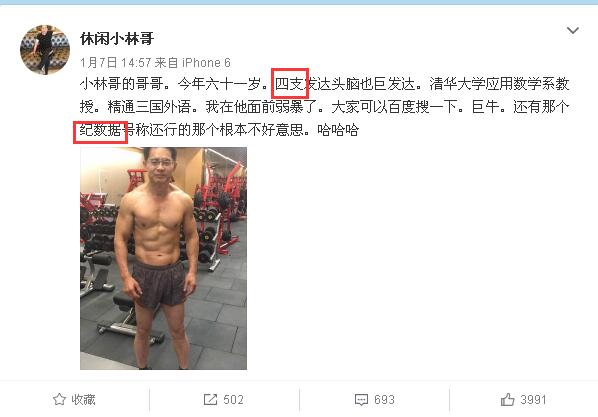
Task: Open comments via speech bubble icon
Action: pyautogui.click(x=361, y=400)
